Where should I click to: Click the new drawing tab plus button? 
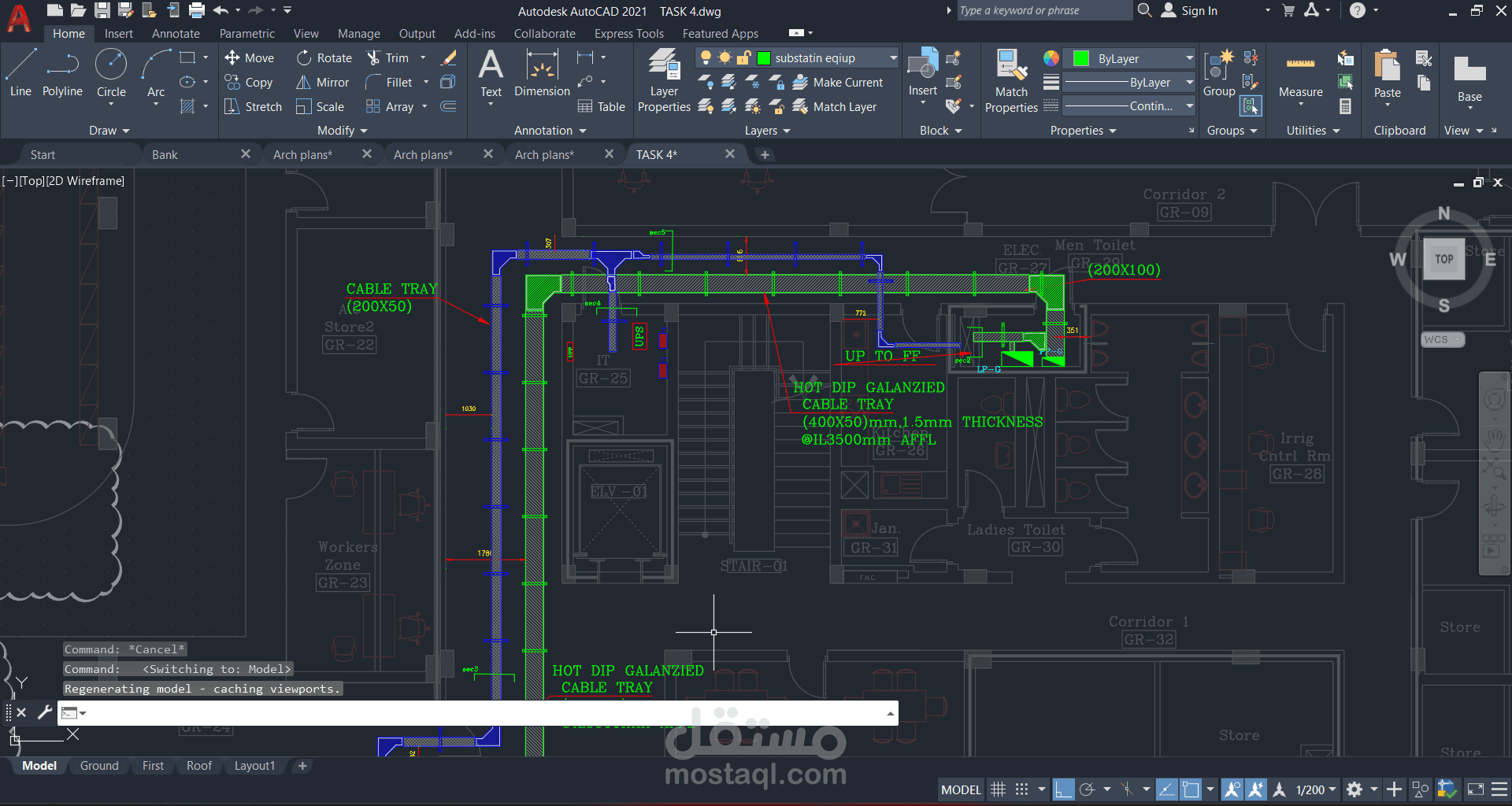pos(765,154)
